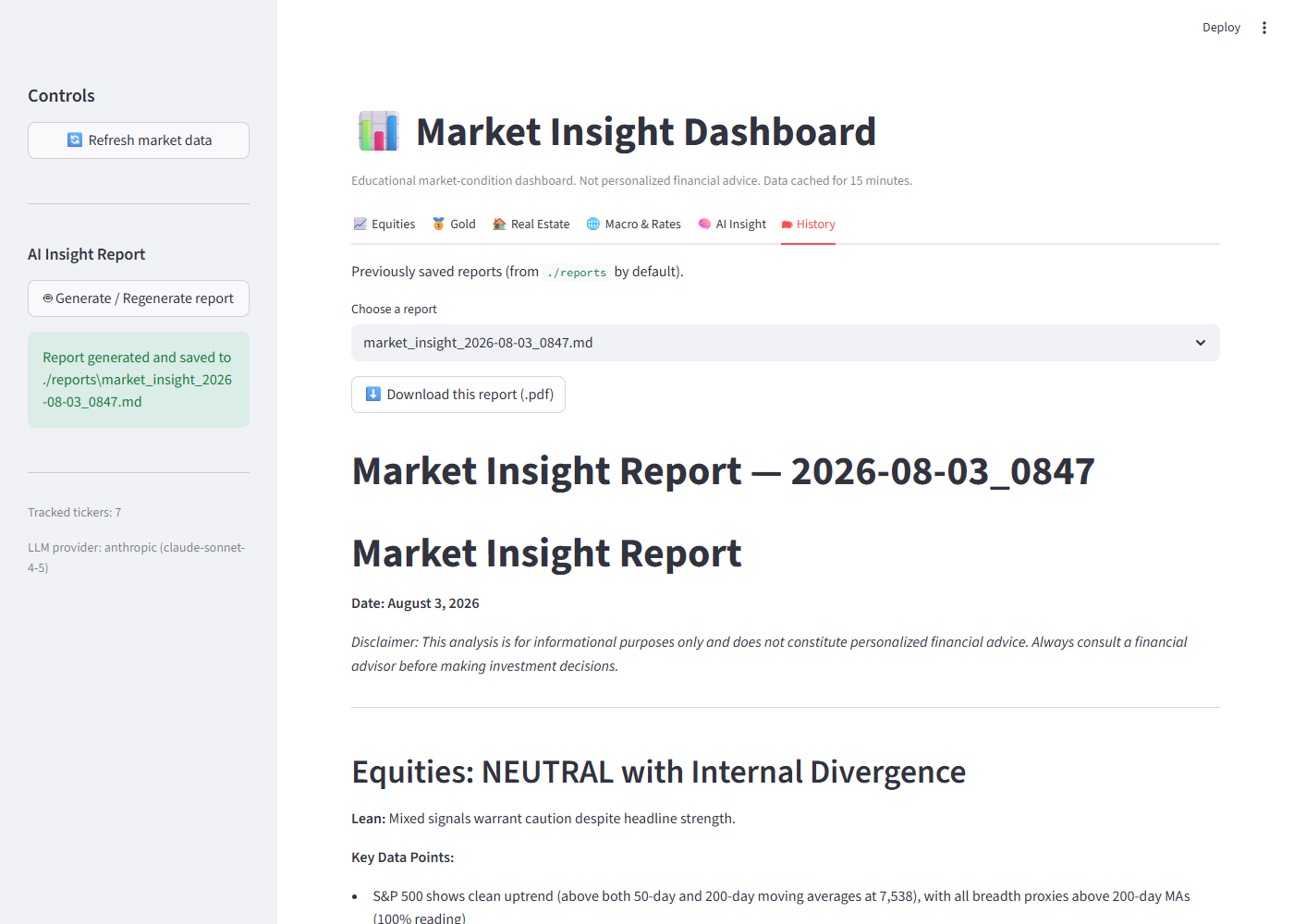Expand the report chooser chevron

[x=1201, y=343]
